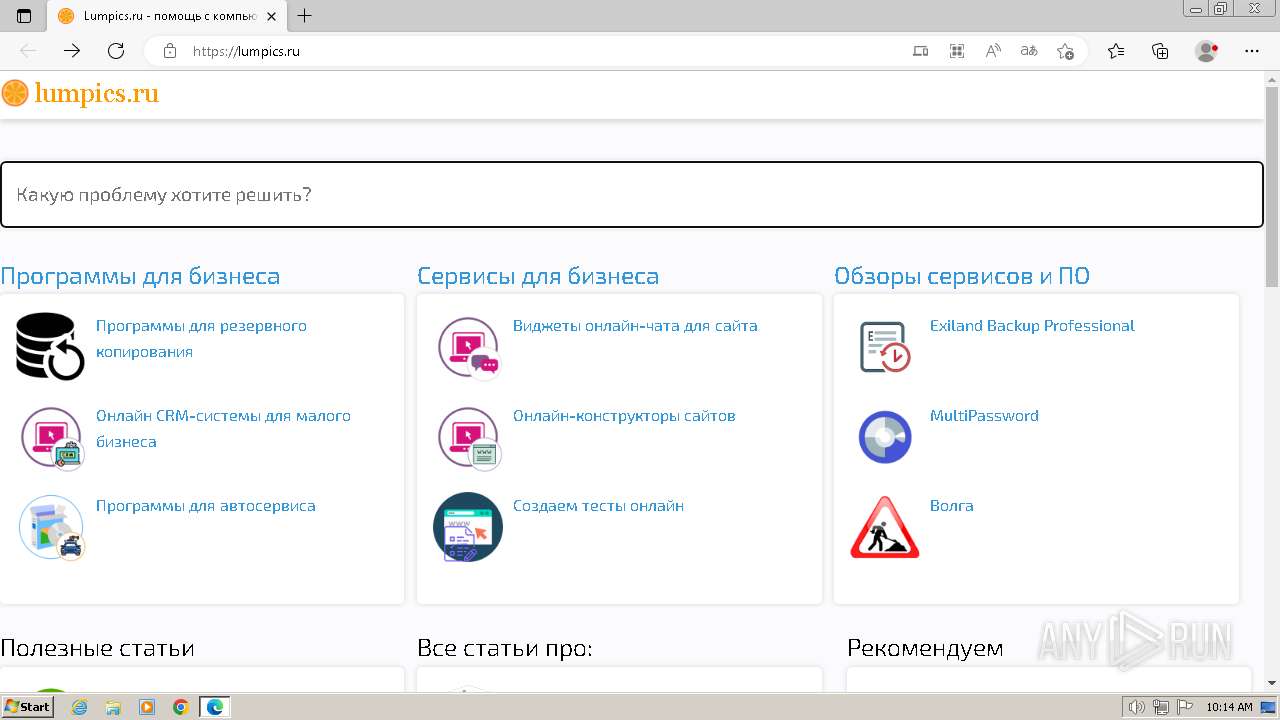Open the media player taskbar icon

[147, 707]
